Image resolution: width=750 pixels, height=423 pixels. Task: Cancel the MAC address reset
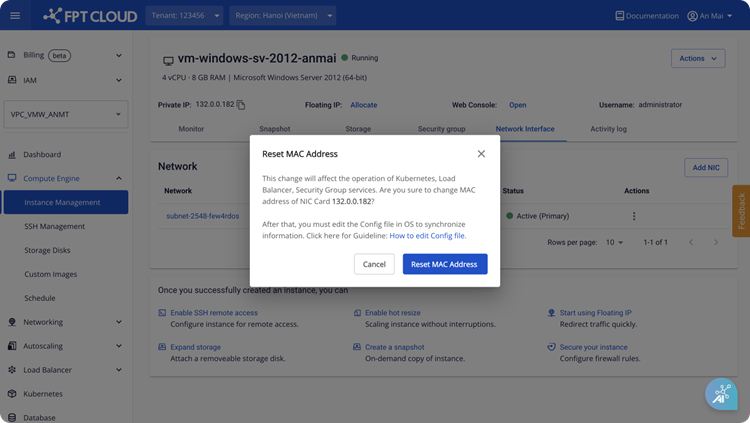374,264
